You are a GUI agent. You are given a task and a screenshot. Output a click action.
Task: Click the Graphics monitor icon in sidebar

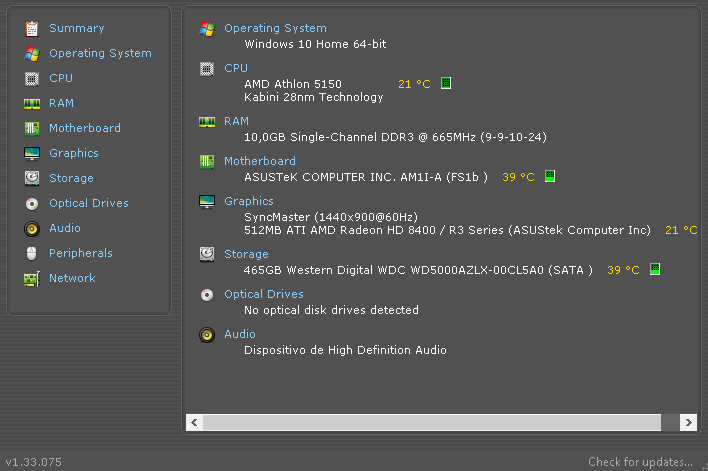point(32,154)
